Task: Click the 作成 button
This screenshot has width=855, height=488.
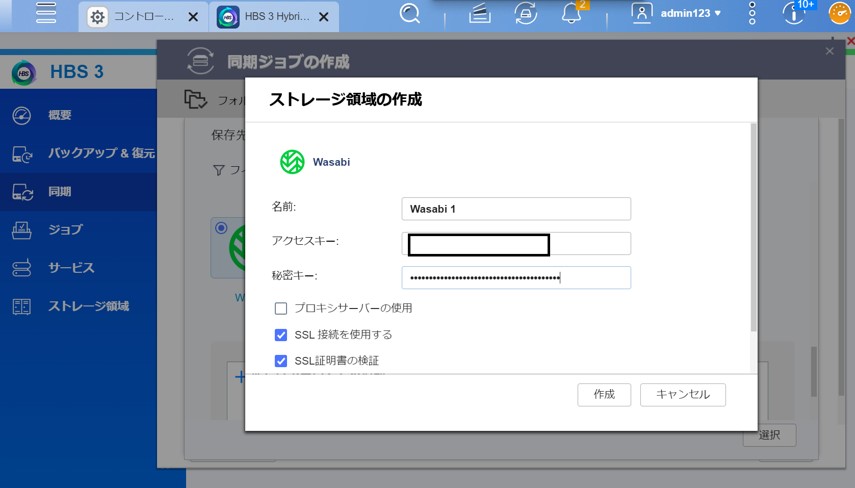Action: (x=604, y=395)
